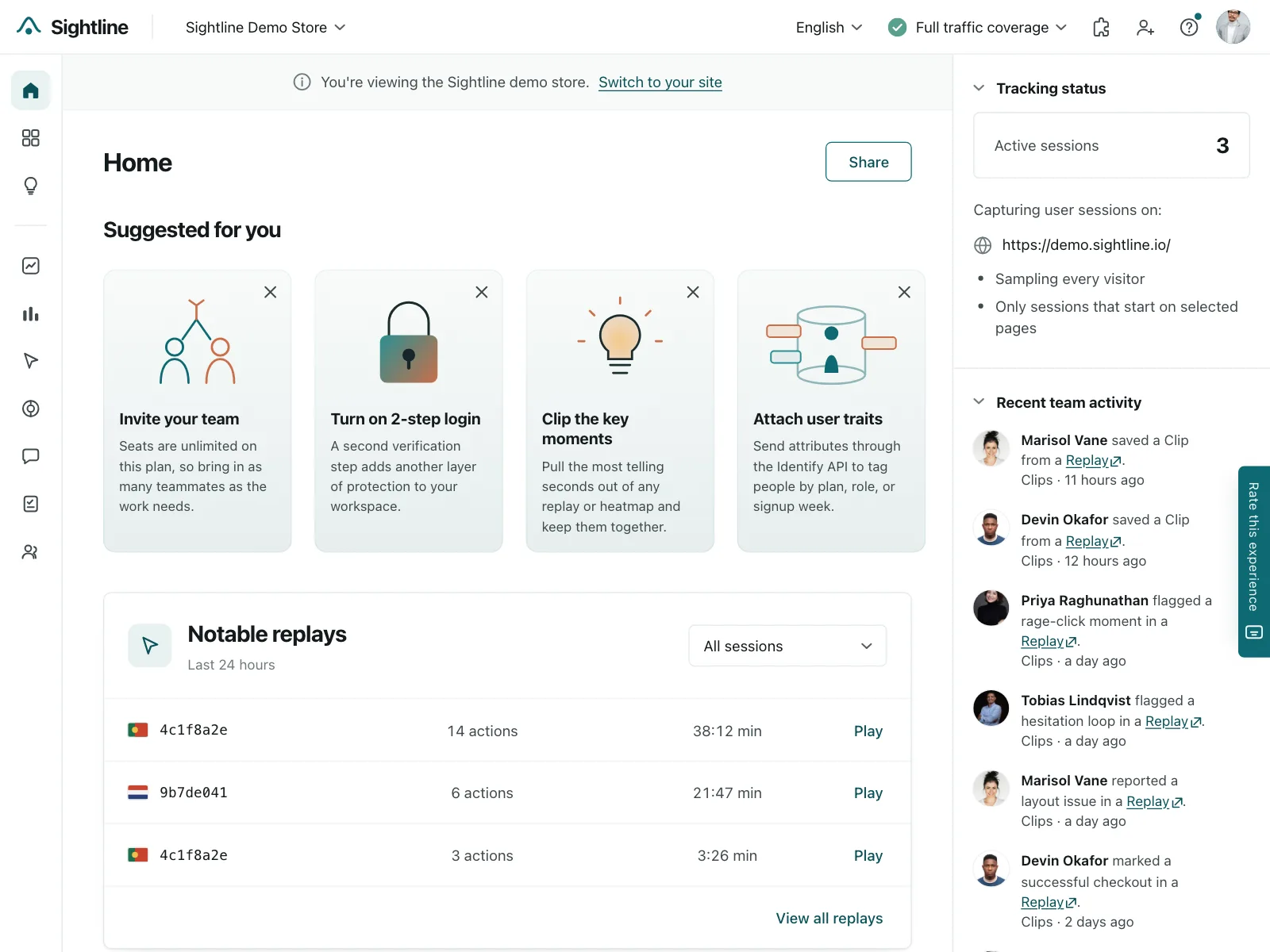Screen dimensions: 1270x952
Task: Open the English language dropdown
Action: click(829, 27)
